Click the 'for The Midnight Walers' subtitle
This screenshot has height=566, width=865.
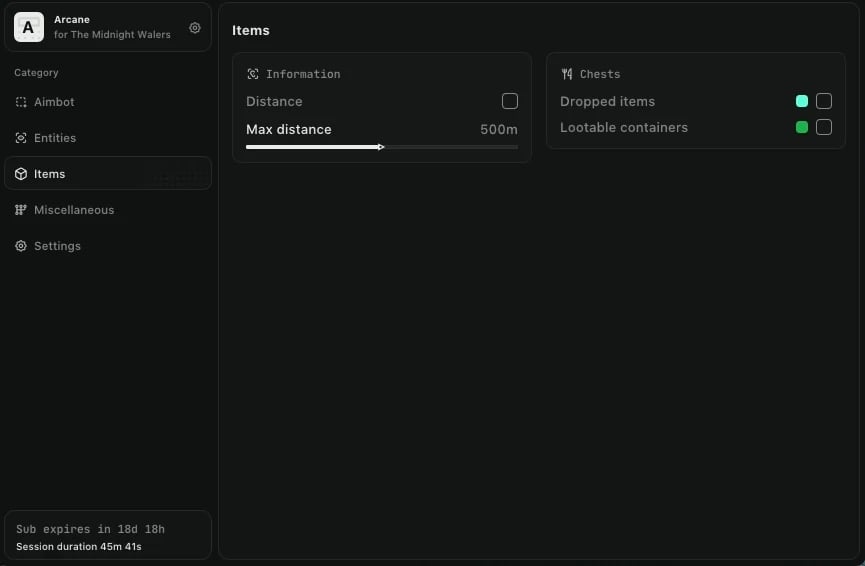click(112, 35)
